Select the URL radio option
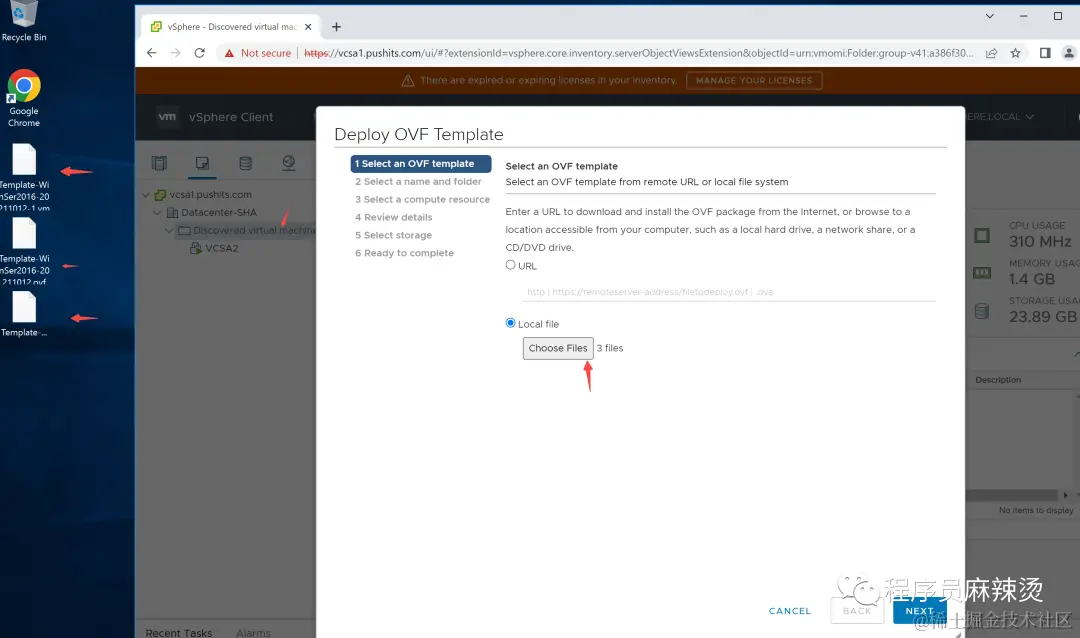Viewport: 1080px width, 638px height. (x=510, y=265)
